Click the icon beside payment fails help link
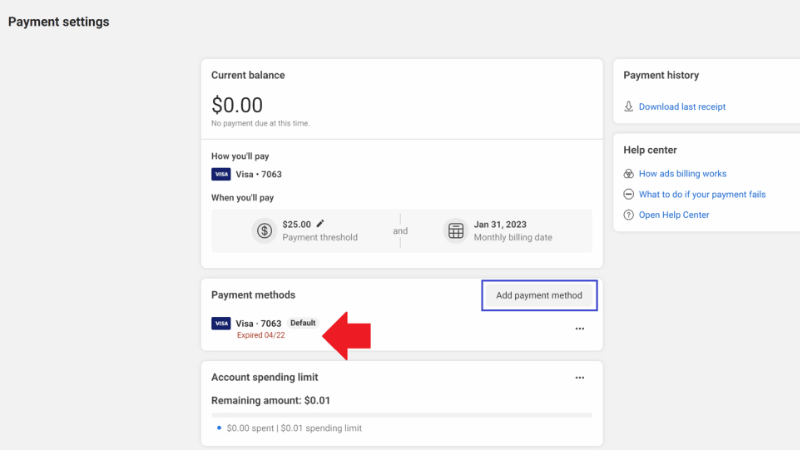The width and height of the screenshot is (800, 450). (x=629, y=194)
